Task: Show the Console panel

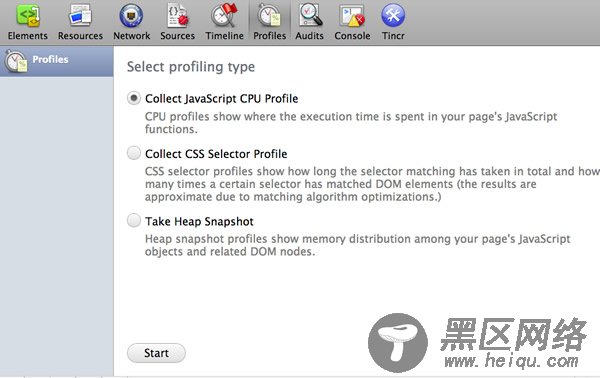Action: [x=352, y=21]
